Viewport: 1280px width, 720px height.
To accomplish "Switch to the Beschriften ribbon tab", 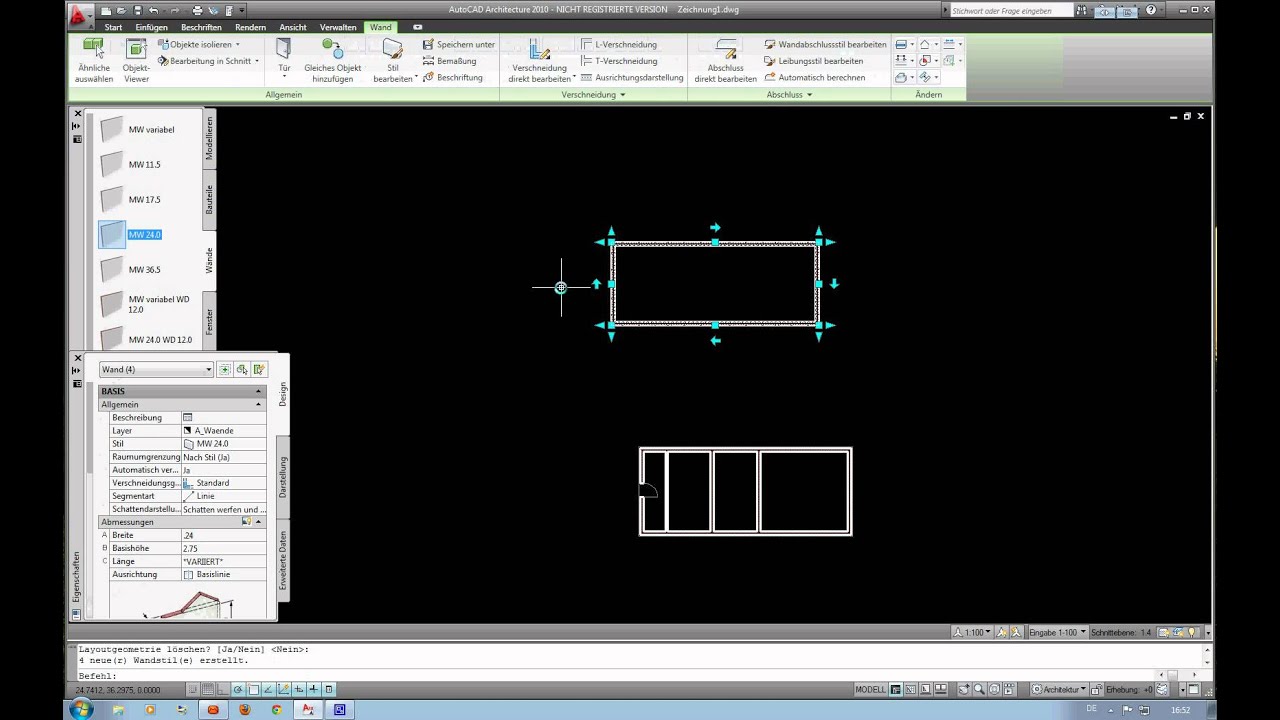I will pyautogui.click(x=201, y=27).
